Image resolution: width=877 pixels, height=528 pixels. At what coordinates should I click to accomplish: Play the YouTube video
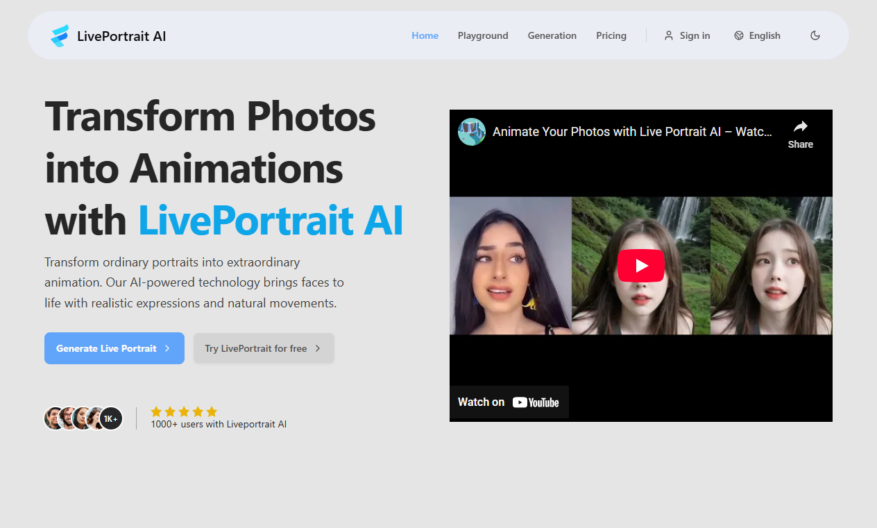[x=641, y=266]
